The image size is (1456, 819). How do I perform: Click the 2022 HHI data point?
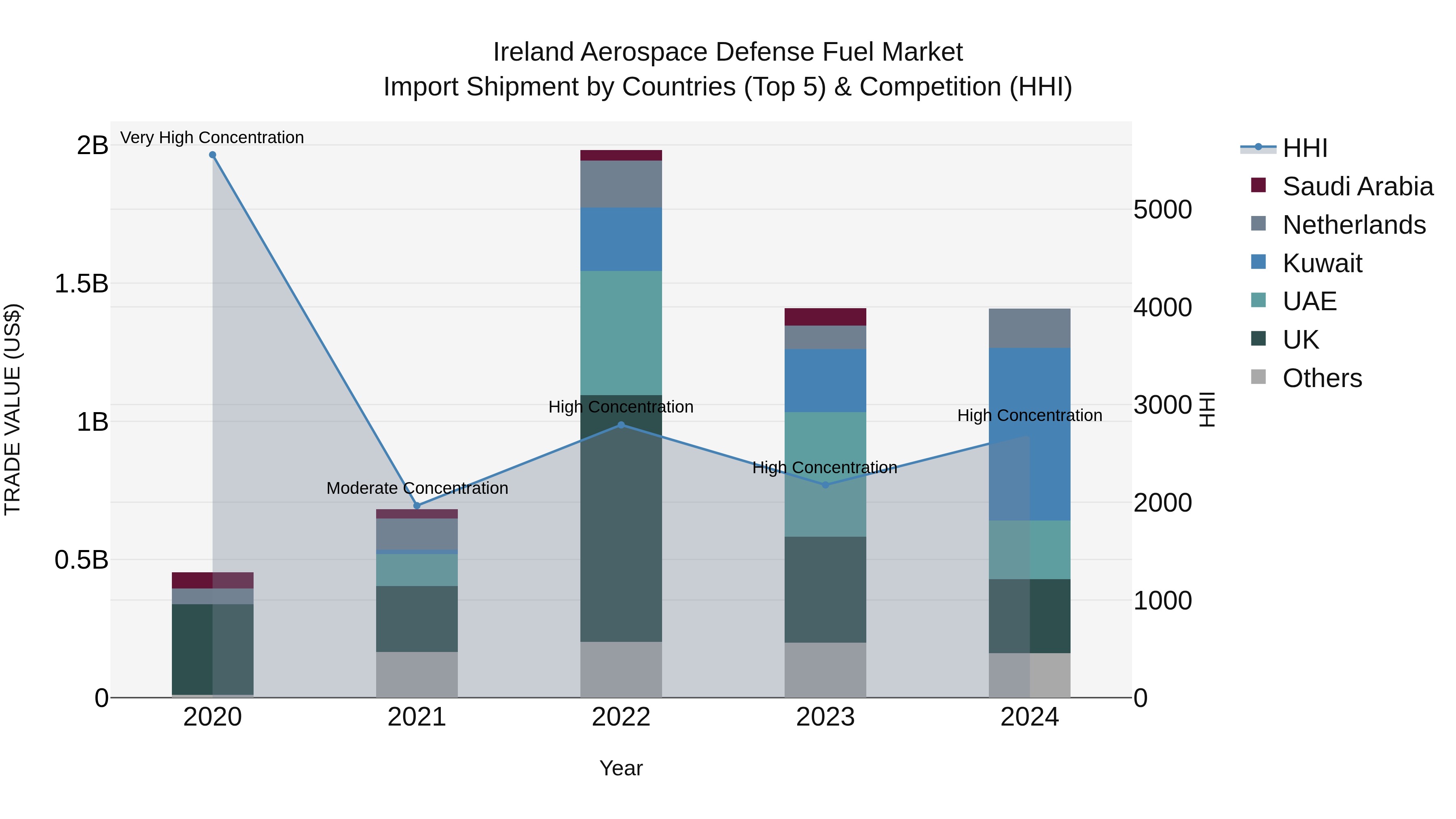click(x=621, y=425)
